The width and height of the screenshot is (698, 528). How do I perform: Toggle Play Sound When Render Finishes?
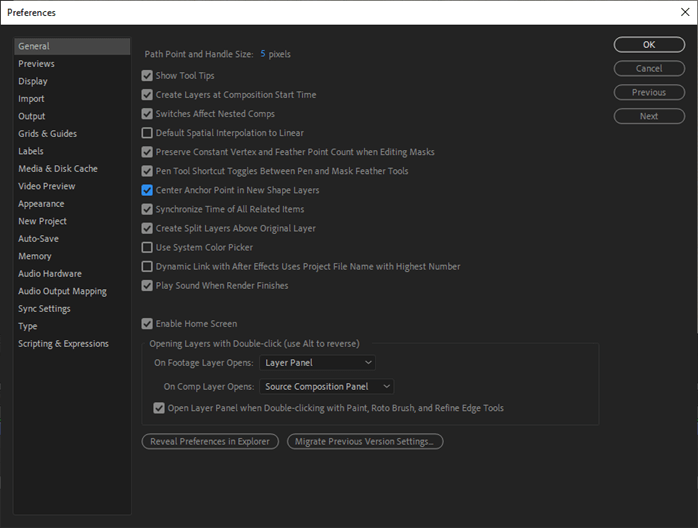pos(148,285)
